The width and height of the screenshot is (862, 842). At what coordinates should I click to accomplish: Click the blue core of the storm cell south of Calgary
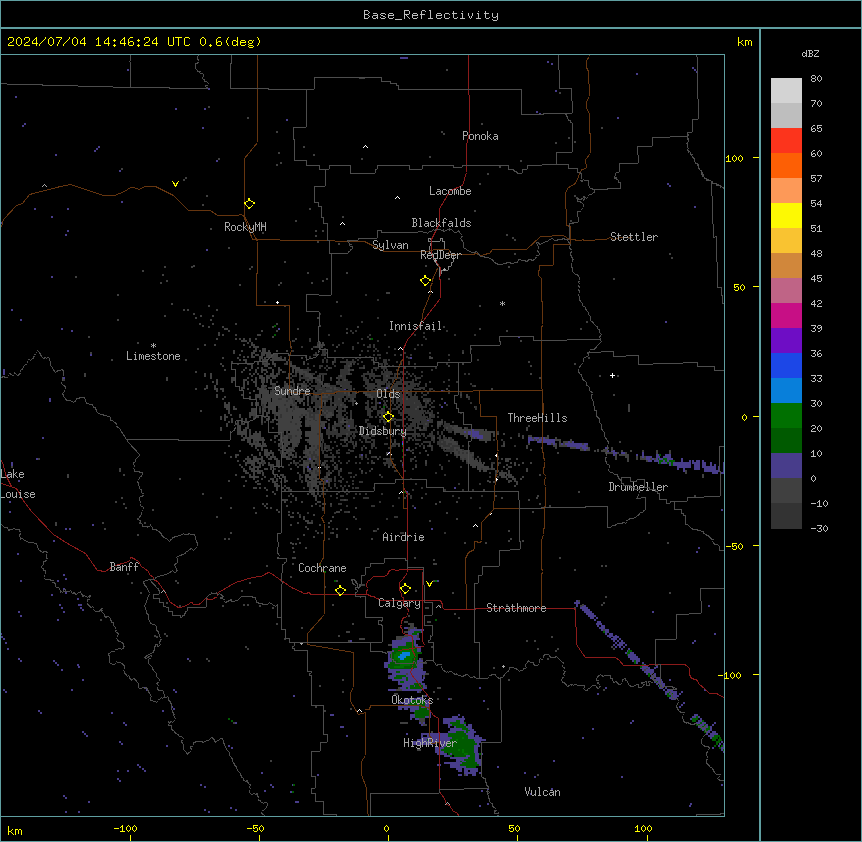coord(405,656)
